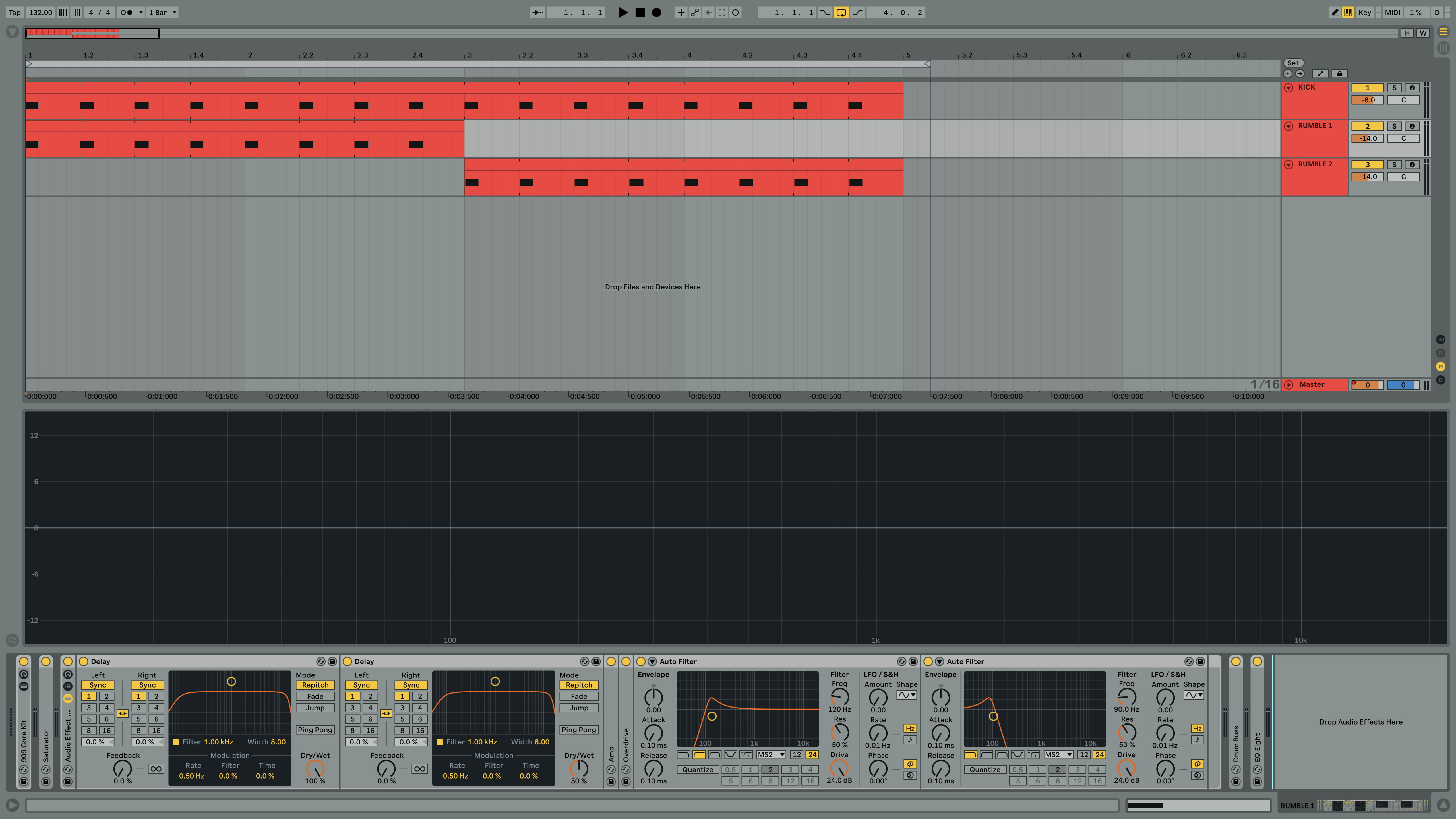
Task: Select Fade mode in first Delay
Action: point(315,696)
